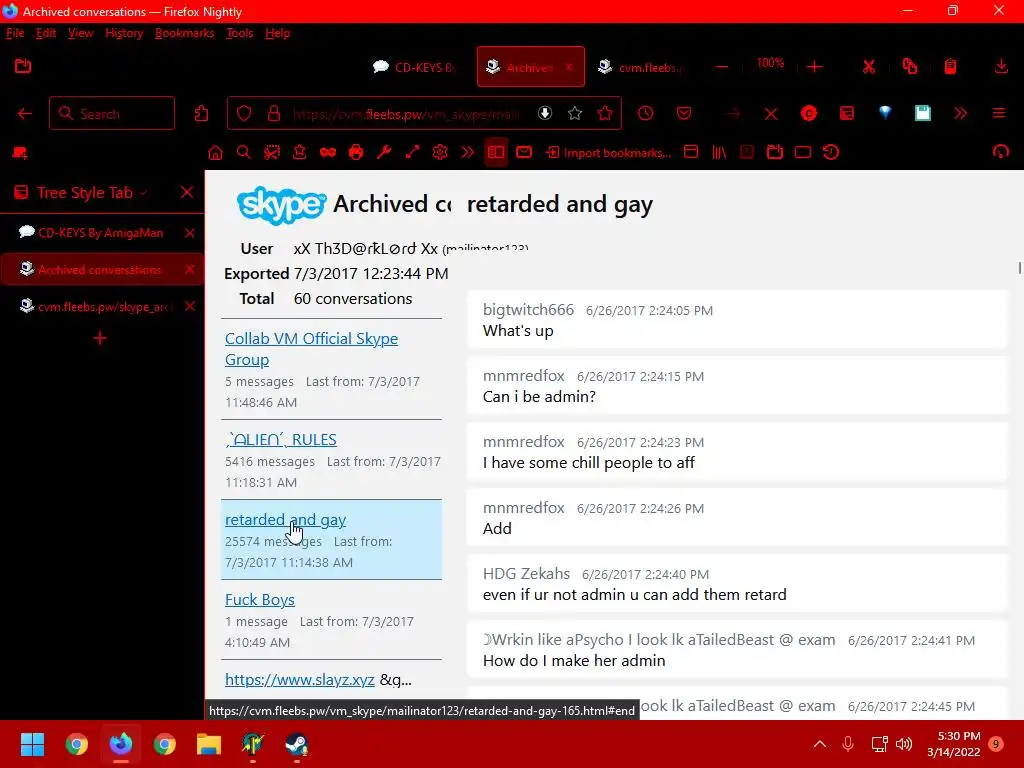Click the floppy disk save icon
This screenshot has width=1024, height=768.
point(922,113)
